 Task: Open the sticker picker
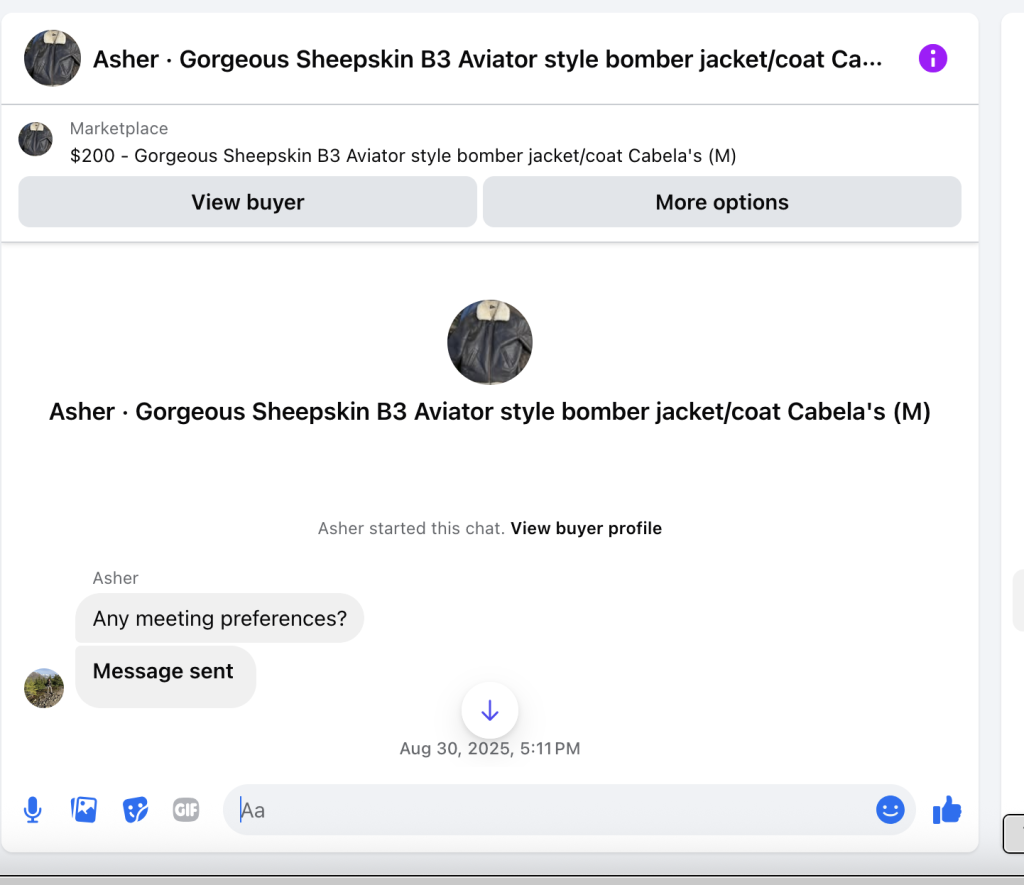(135, 809)
